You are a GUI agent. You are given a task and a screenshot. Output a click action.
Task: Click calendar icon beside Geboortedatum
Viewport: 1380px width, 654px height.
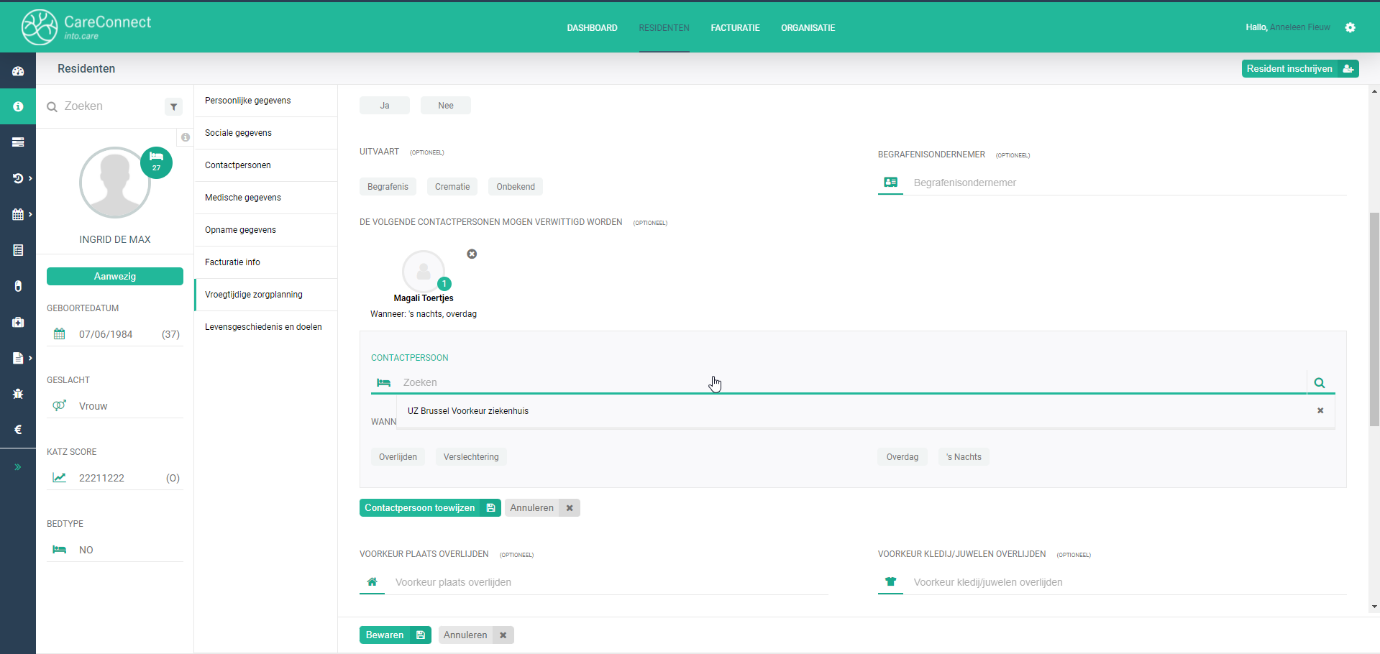59,334
